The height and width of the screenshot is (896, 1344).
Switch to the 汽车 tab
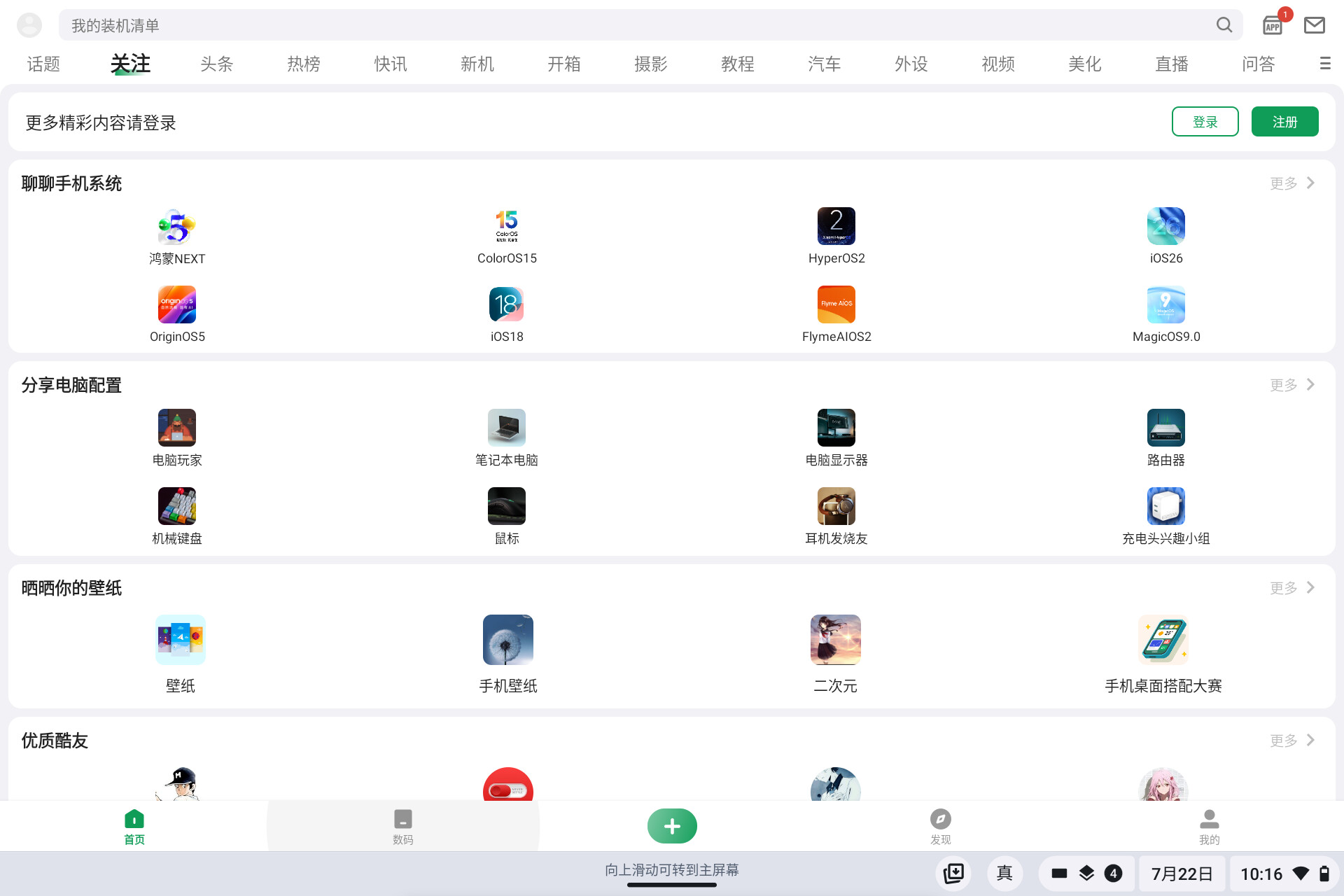pyautogui.click(x=825, y=64)
